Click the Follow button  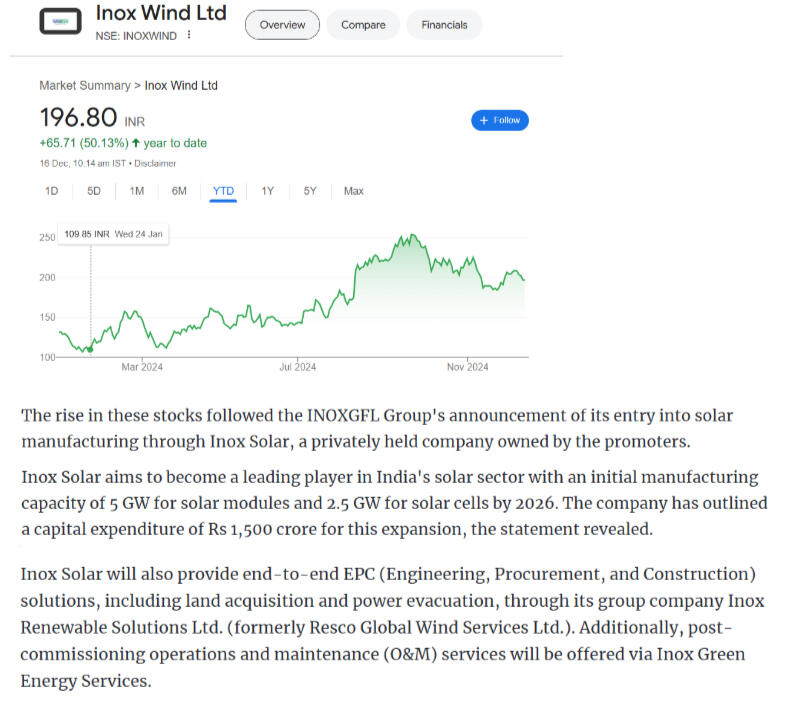point(499,120)
